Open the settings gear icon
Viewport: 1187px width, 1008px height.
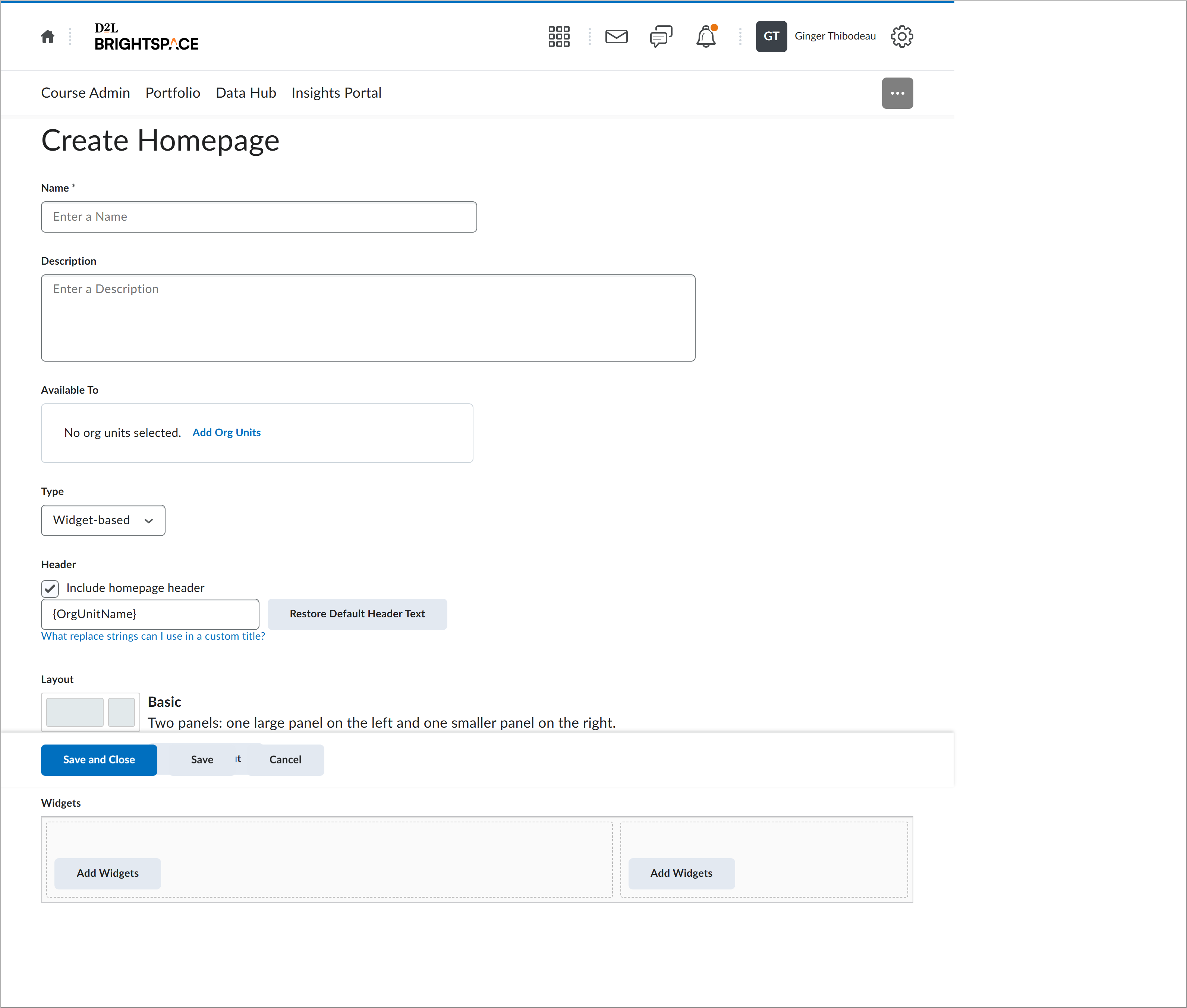[x=901, y=36]
